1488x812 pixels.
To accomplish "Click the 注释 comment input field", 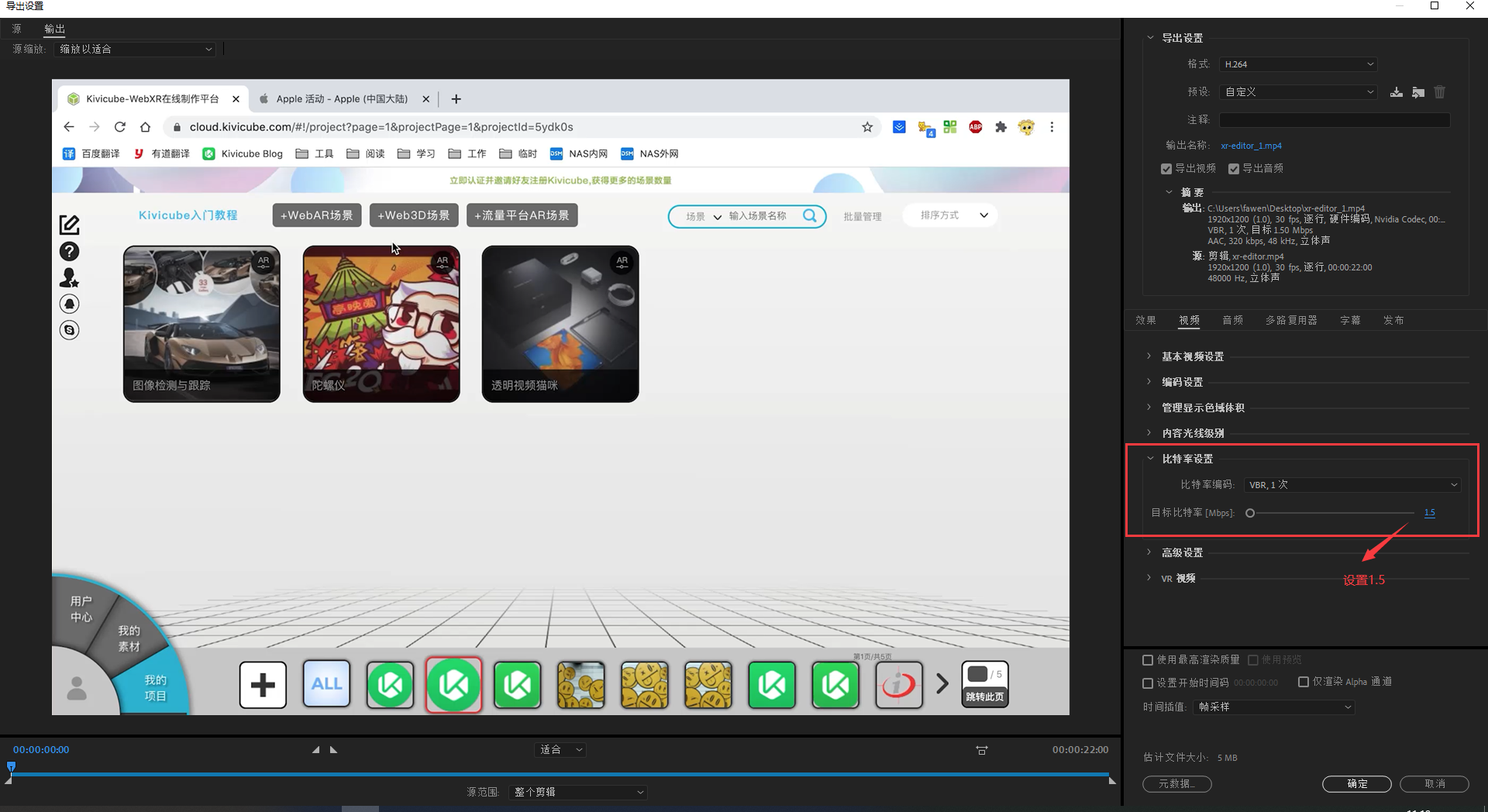I will click(x=1334, y=119).
